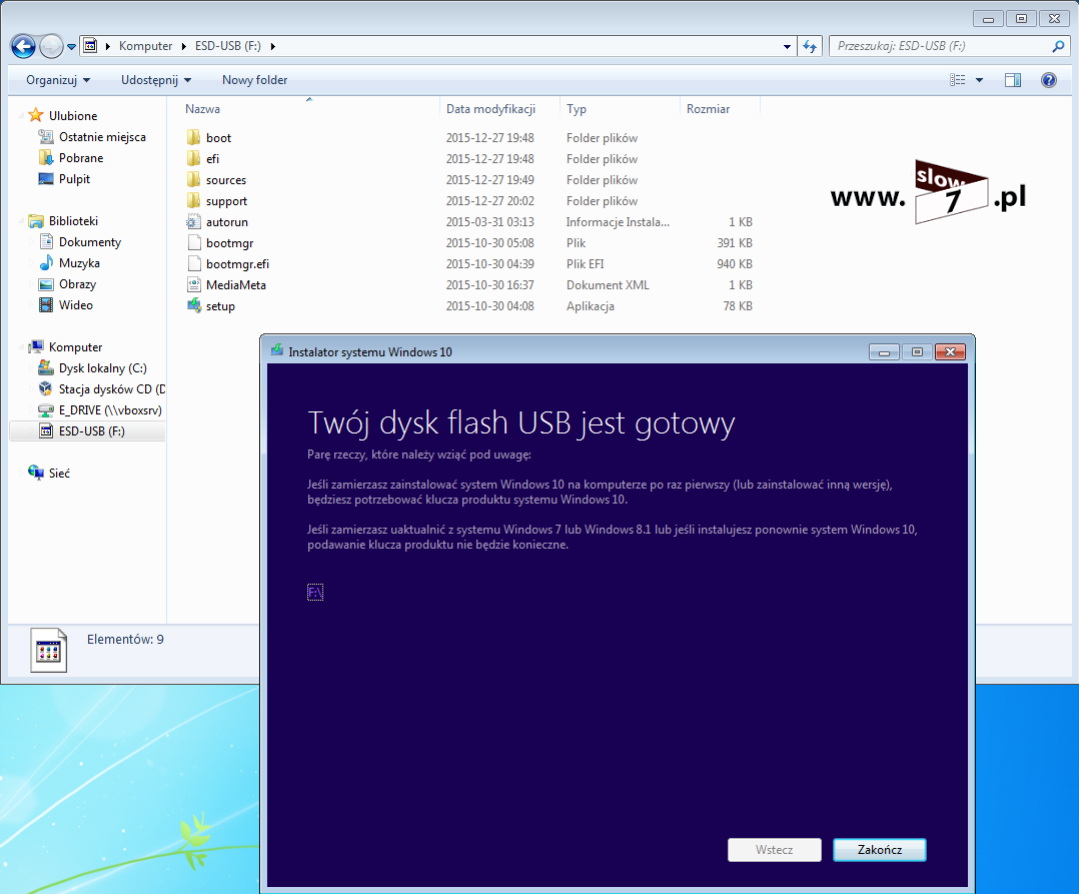
Task: Refresh the ESD-USB folder view
Action: click(x=810, y=46)
